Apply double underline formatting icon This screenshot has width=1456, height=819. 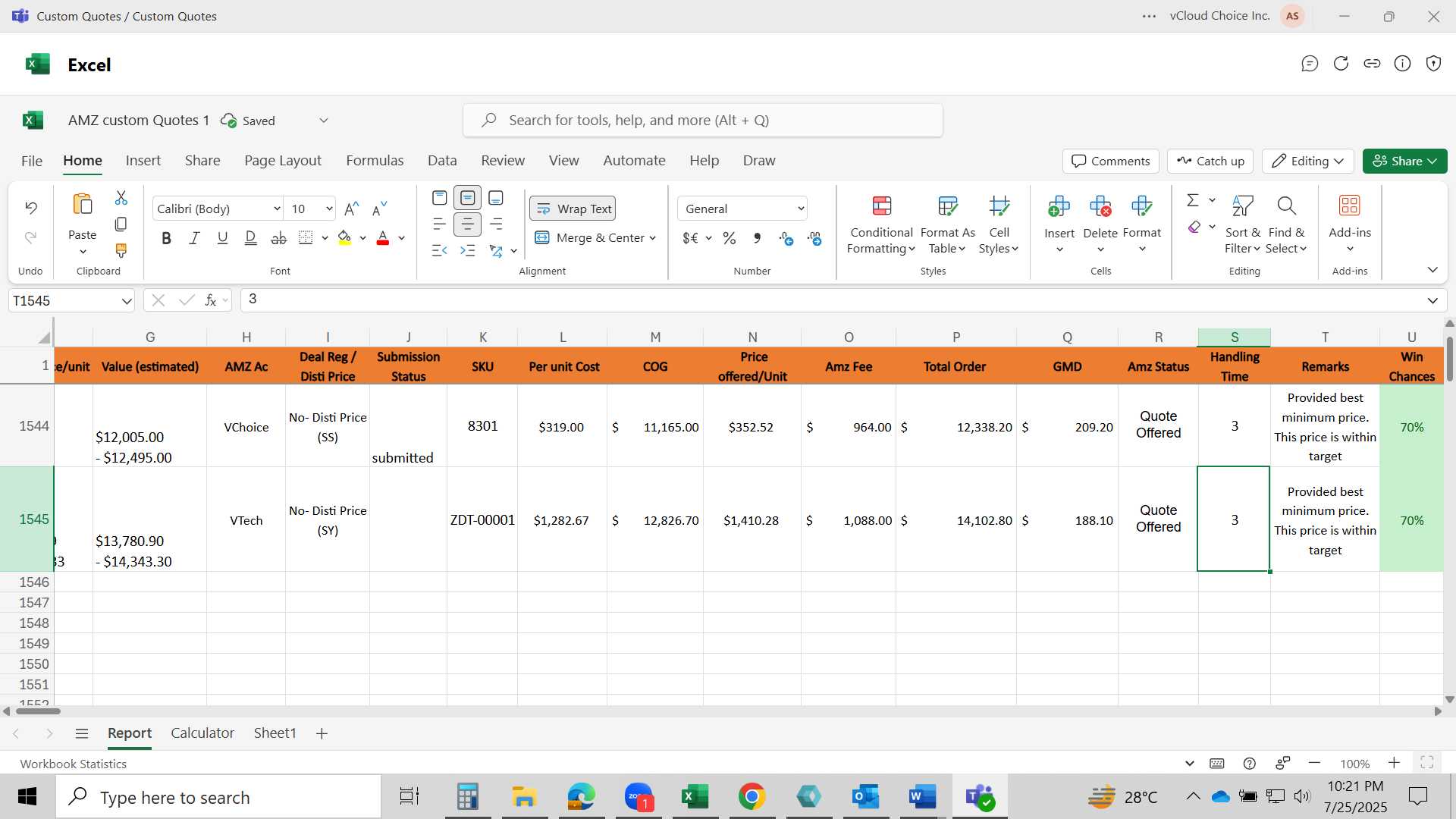click(x=250, y=238)
